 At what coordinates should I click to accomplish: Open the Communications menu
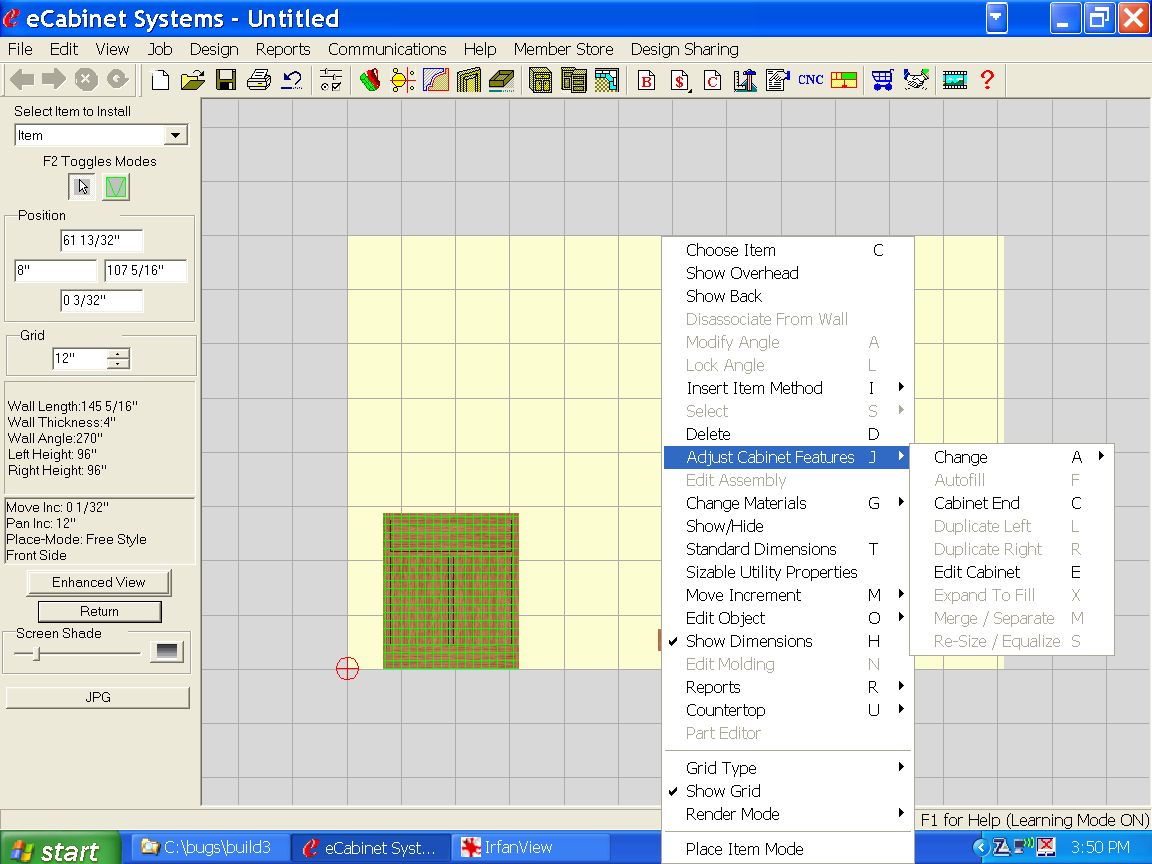387,49
